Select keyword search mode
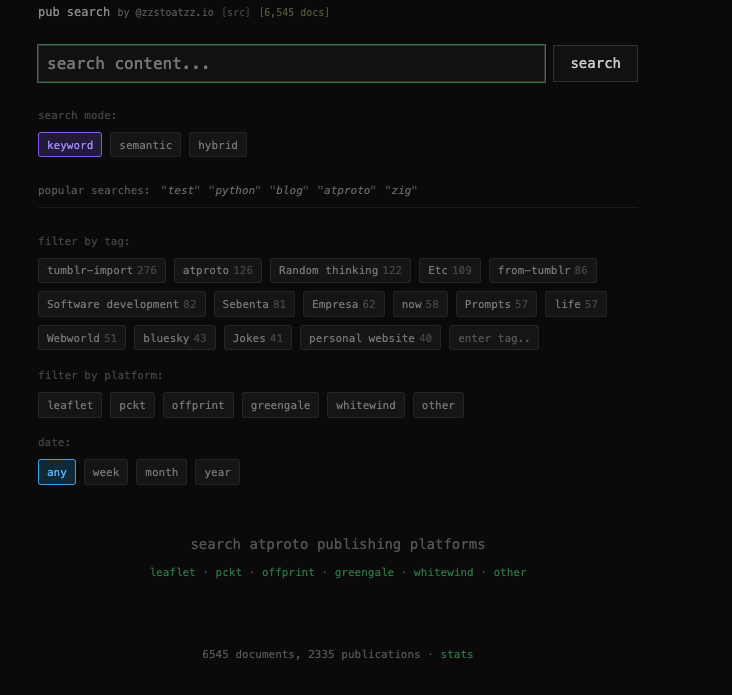Viewport: 732px width, 695px height. (x=70, y=145)
